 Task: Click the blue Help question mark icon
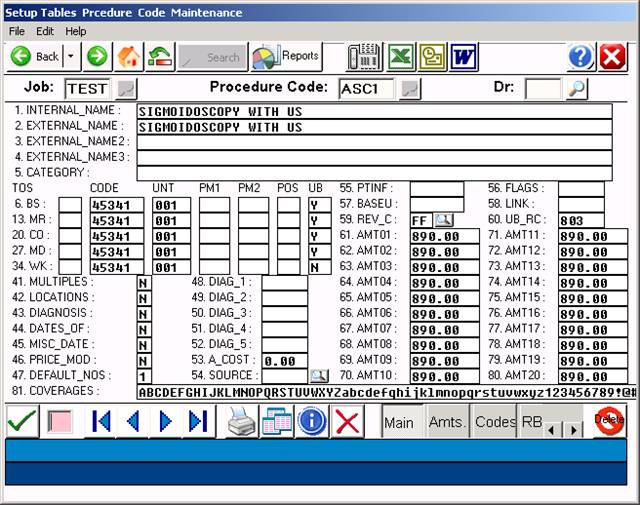point(581,57)
